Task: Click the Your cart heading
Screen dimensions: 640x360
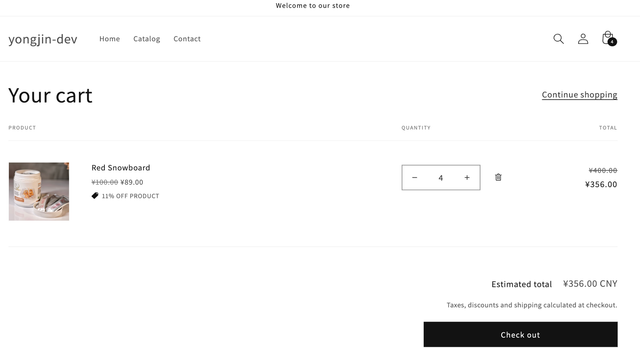Action: 50,96
